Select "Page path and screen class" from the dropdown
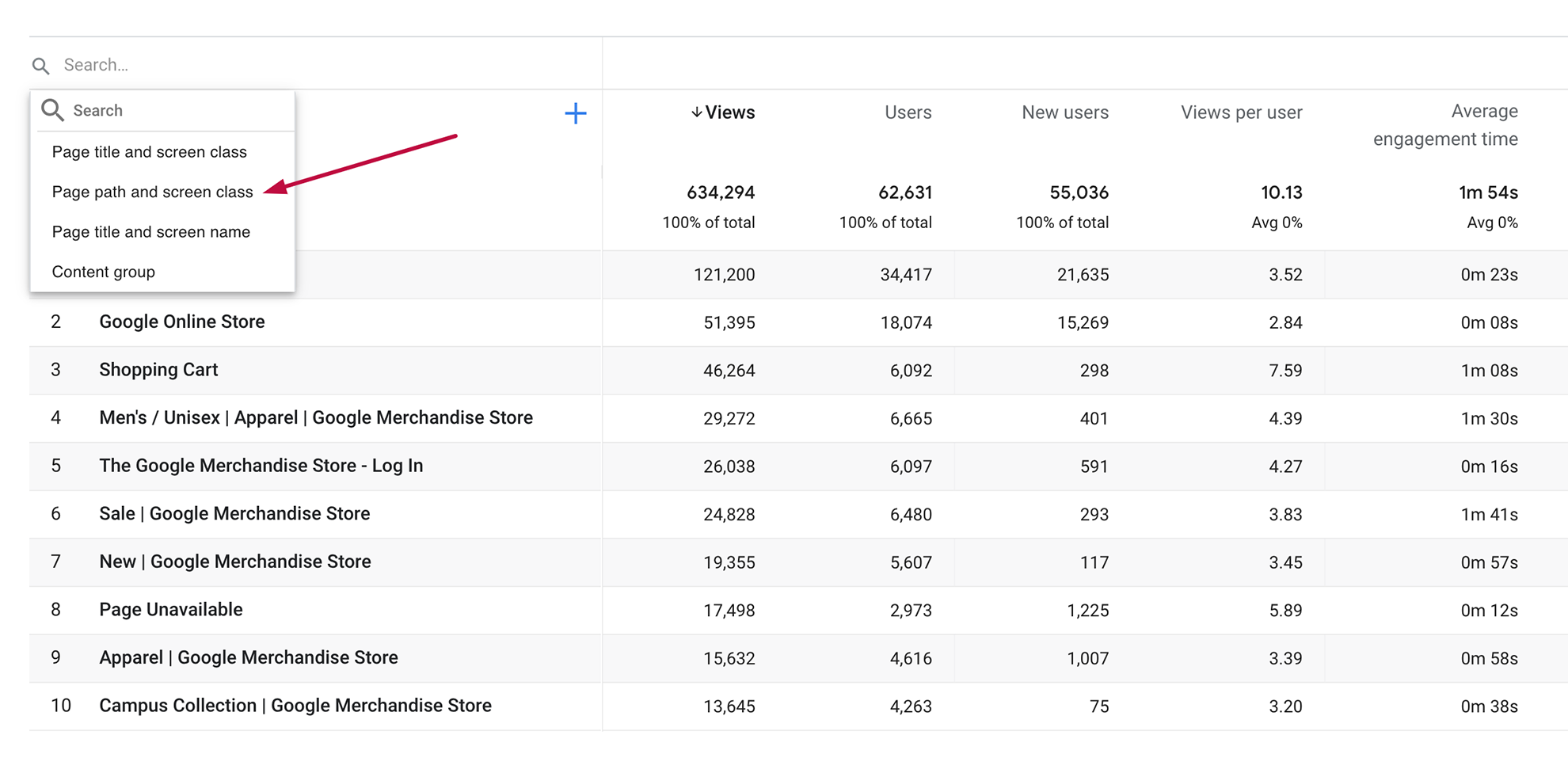Screen dimensions: 1568x773 click(152, 192)
